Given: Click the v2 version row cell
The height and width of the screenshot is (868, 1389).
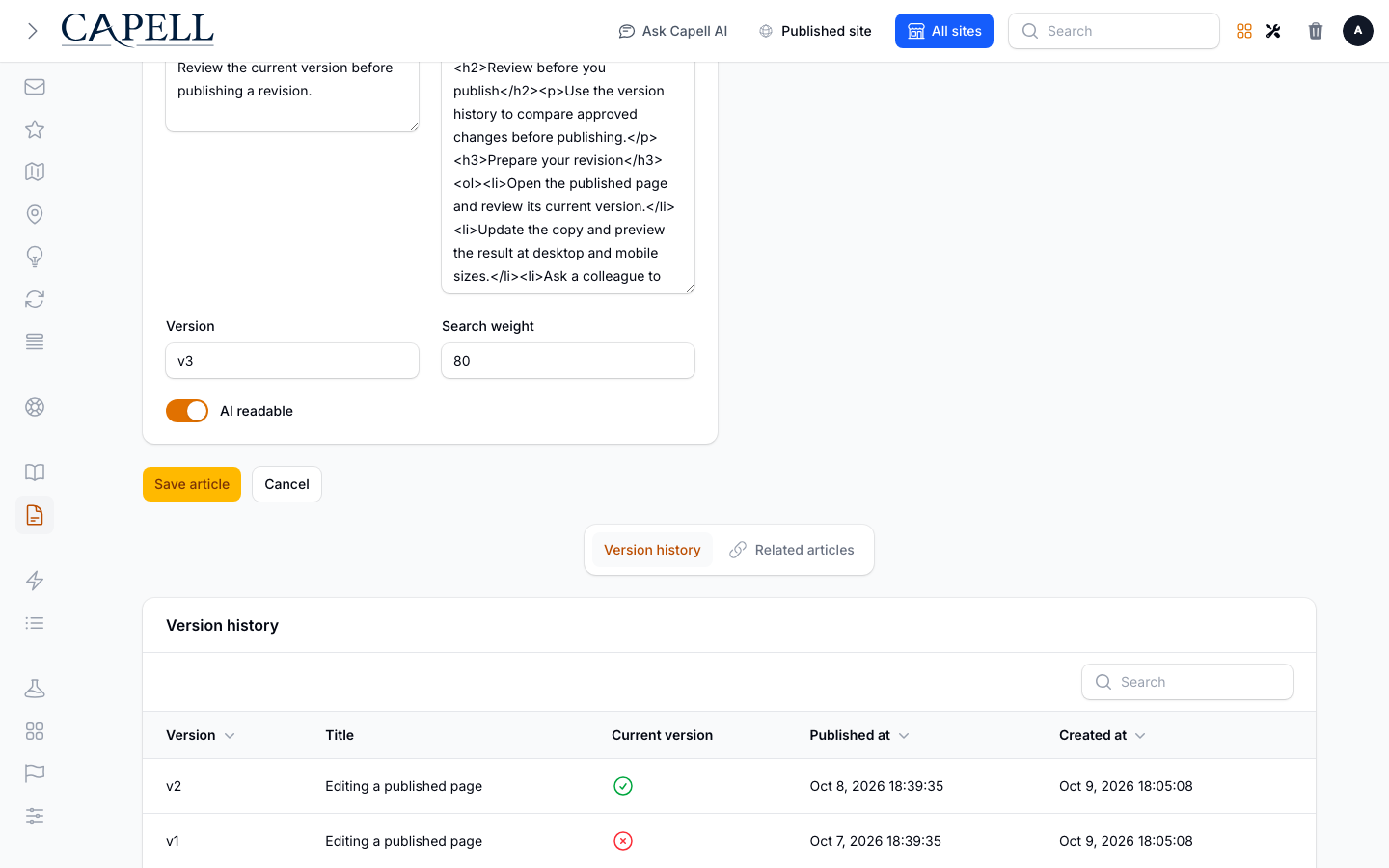Looking at the screenshot, I should click(174, 786).
